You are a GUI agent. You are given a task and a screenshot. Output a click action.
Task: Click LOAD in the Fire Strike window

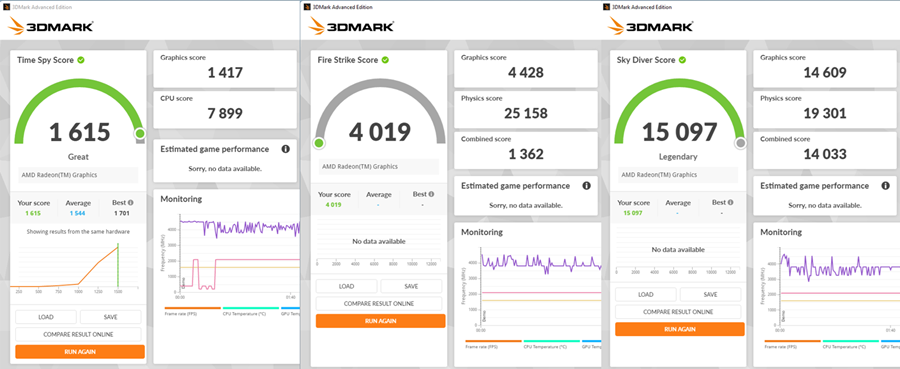[x=347, y=286]
